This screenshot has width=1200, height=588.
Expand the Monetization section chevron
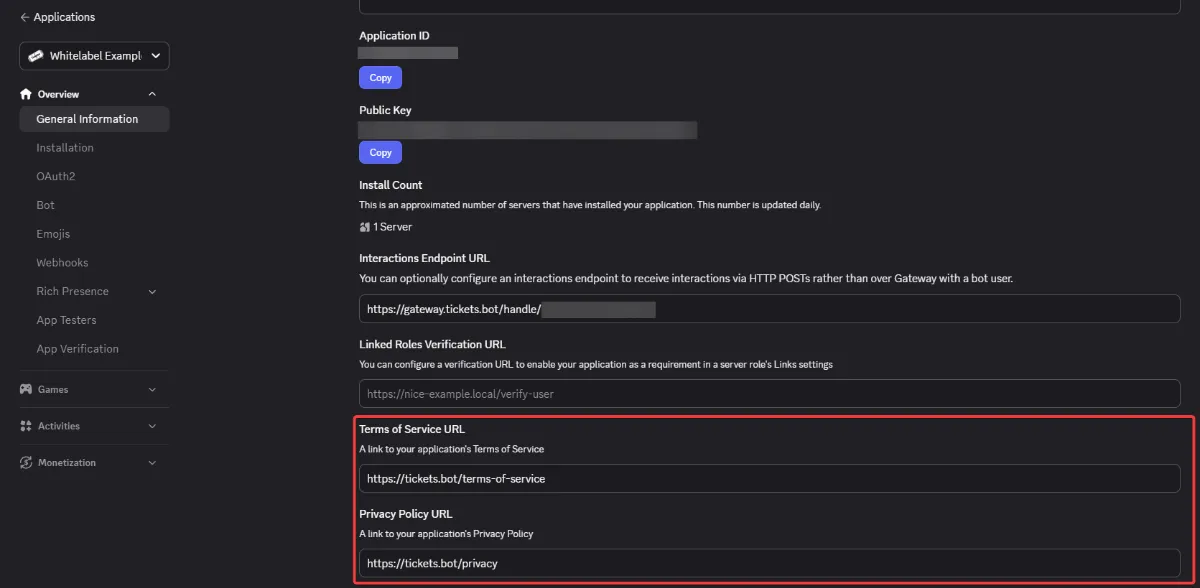152,463
